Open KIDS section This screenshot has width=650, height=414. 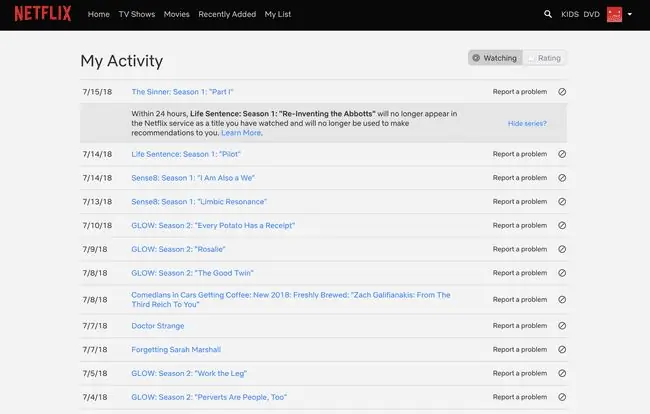click(570, 14)
